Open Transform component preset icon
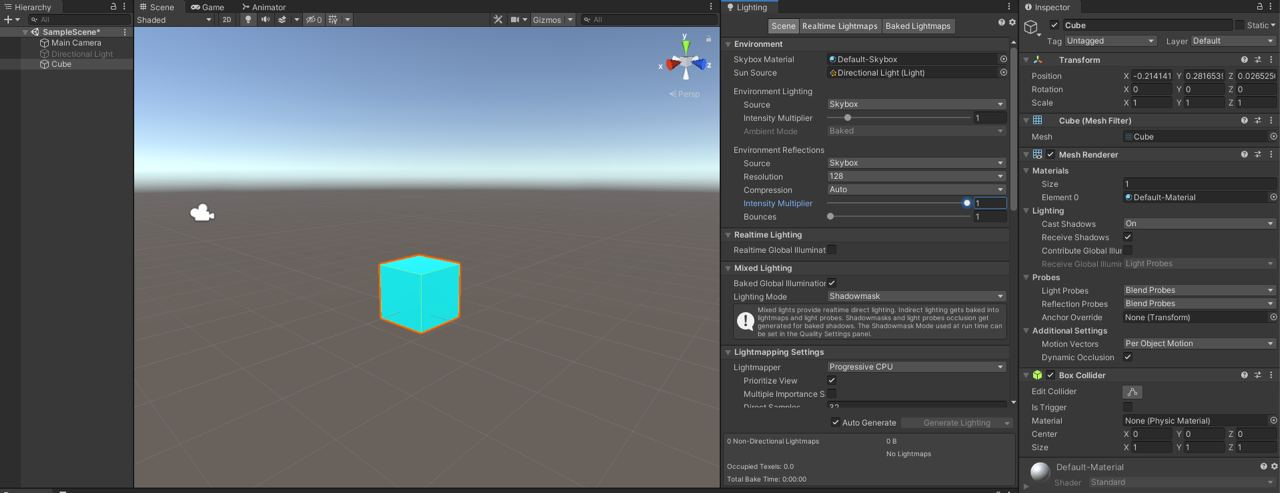Viewport: 1280px width, 493px height. 1258,60
